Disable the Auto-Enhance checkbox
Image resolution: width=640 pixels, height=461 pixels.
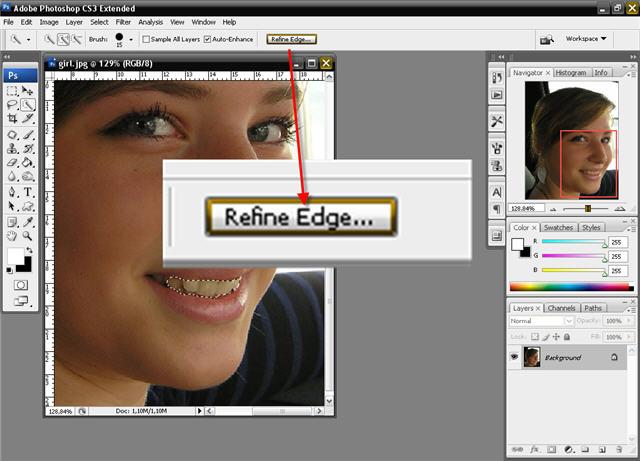pyautogui.click(x=207, y=39)
